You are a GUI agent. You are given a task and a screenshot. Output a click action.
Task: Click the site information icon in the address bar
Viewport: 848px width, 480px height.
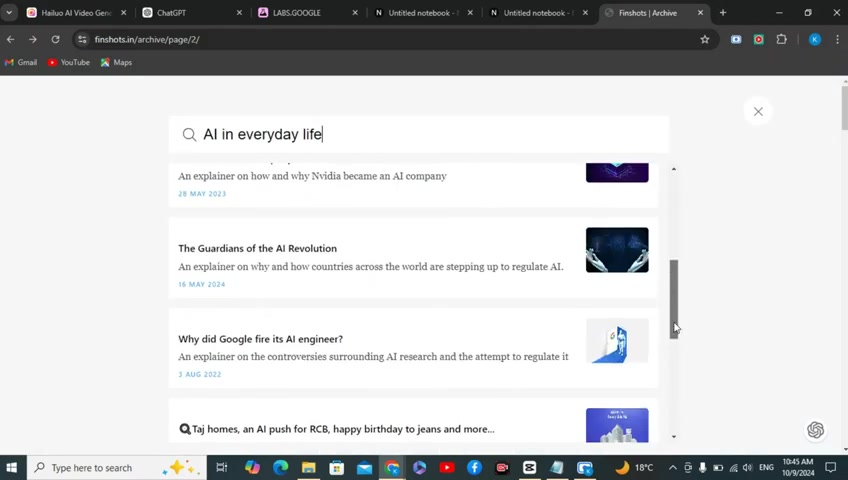click(82, 39)
